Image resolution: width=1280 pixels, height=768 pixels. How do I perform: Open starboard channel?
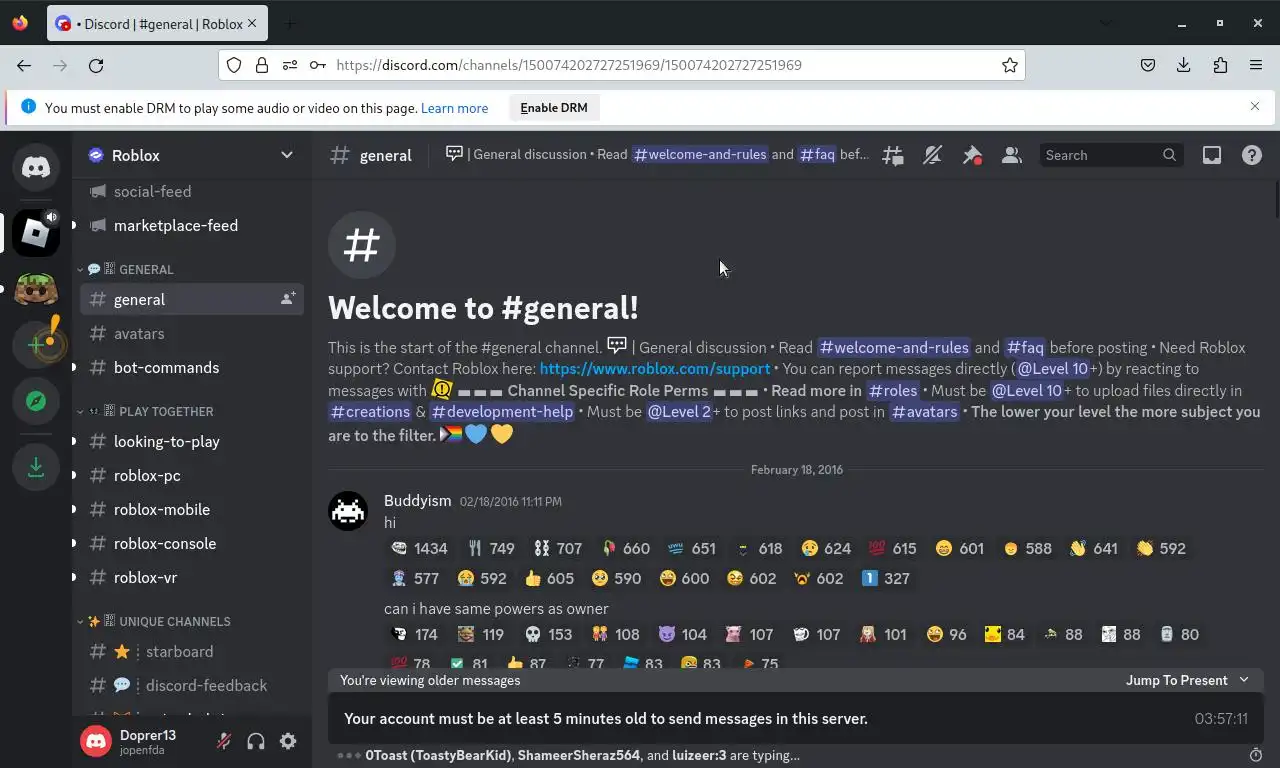tap(191, 651)
